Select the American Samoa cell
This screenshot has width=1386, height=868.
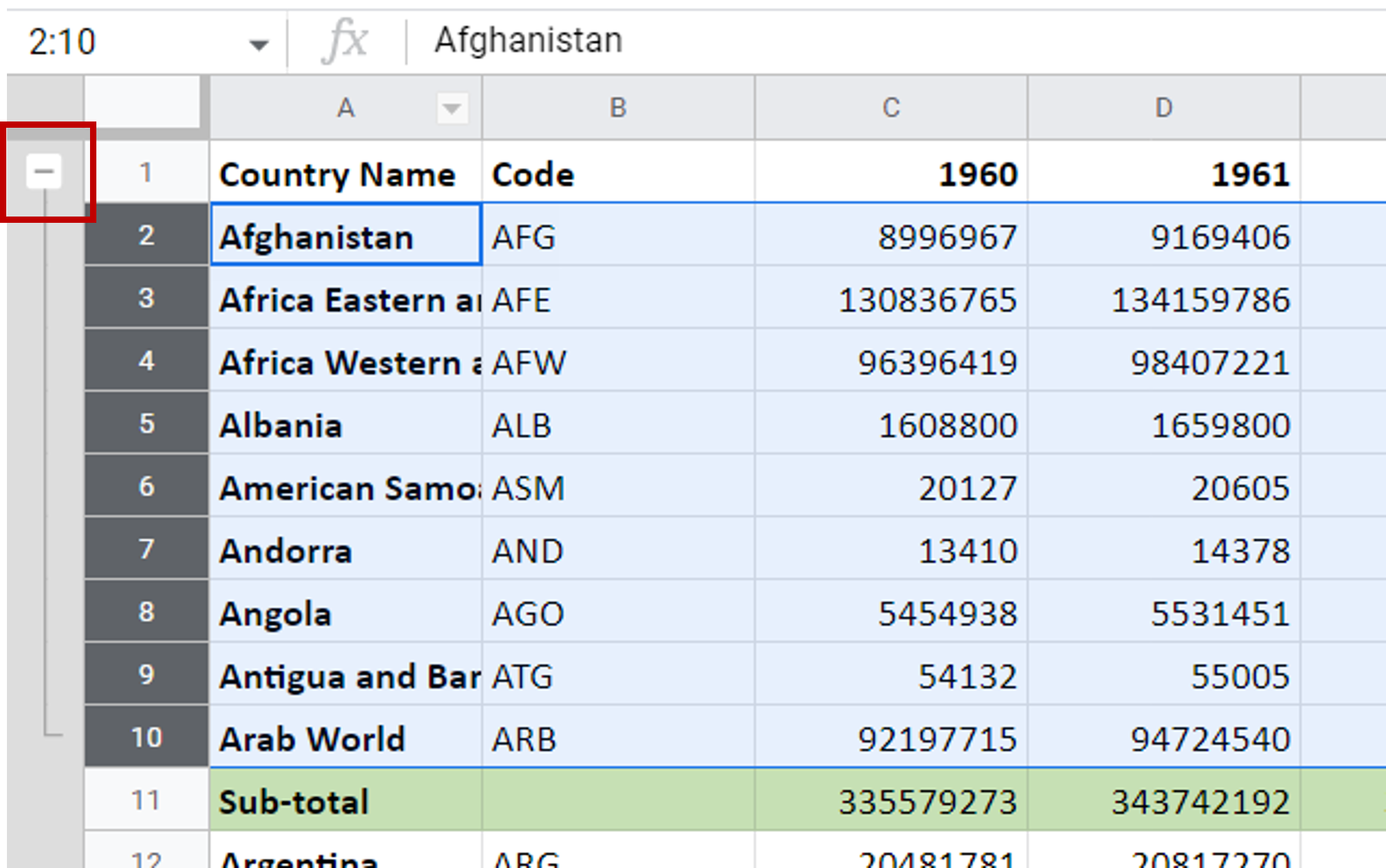click(346, 486)
